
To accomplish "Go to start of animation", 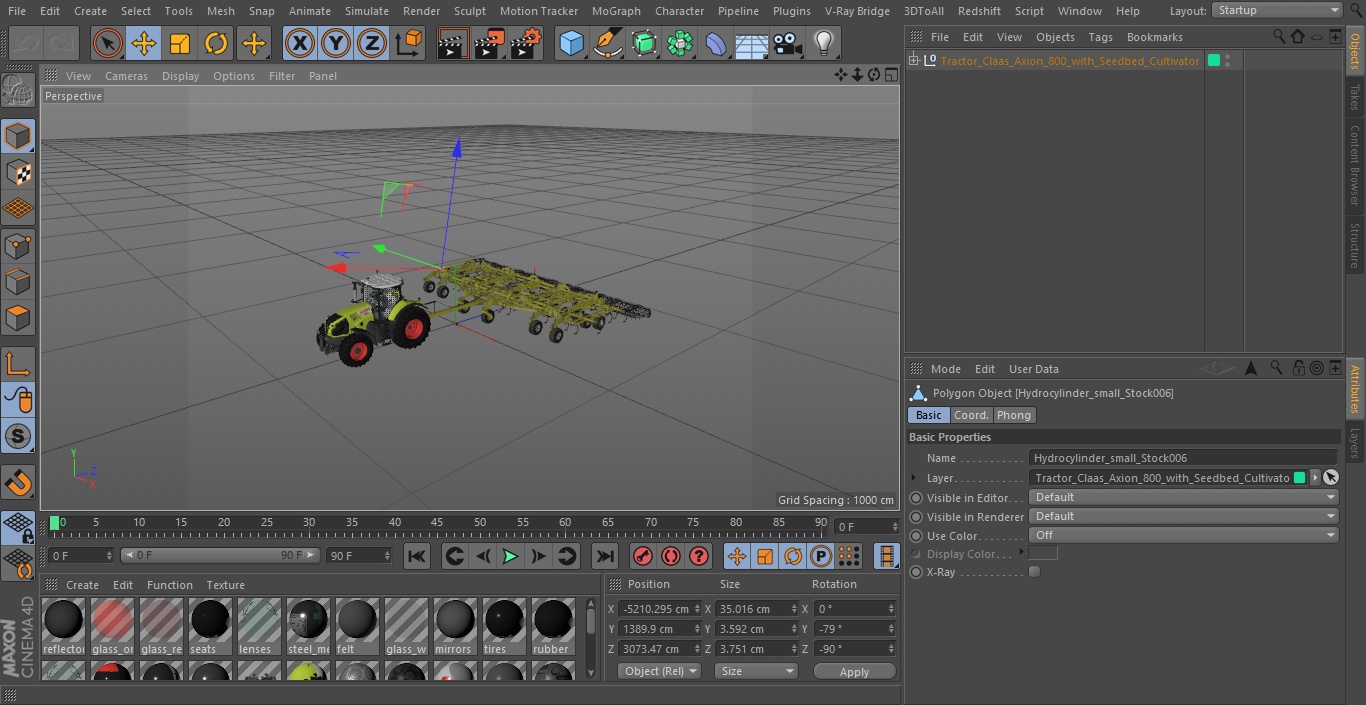I will click(x=417, y=556).
